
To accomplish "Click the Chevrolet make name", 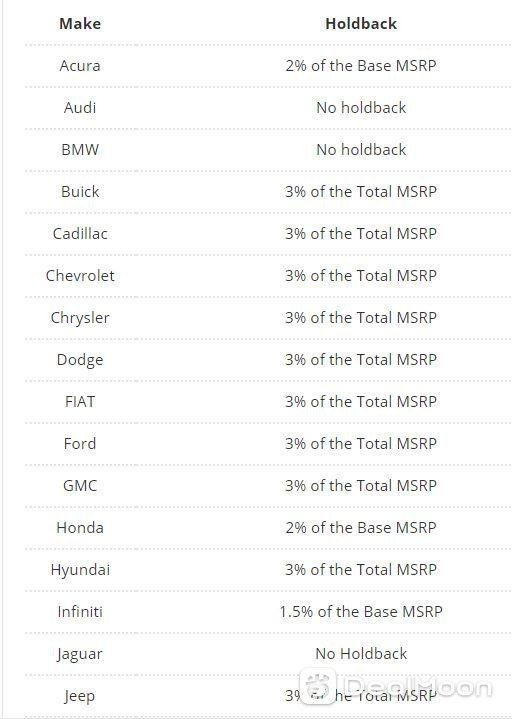I will [80, 276].
